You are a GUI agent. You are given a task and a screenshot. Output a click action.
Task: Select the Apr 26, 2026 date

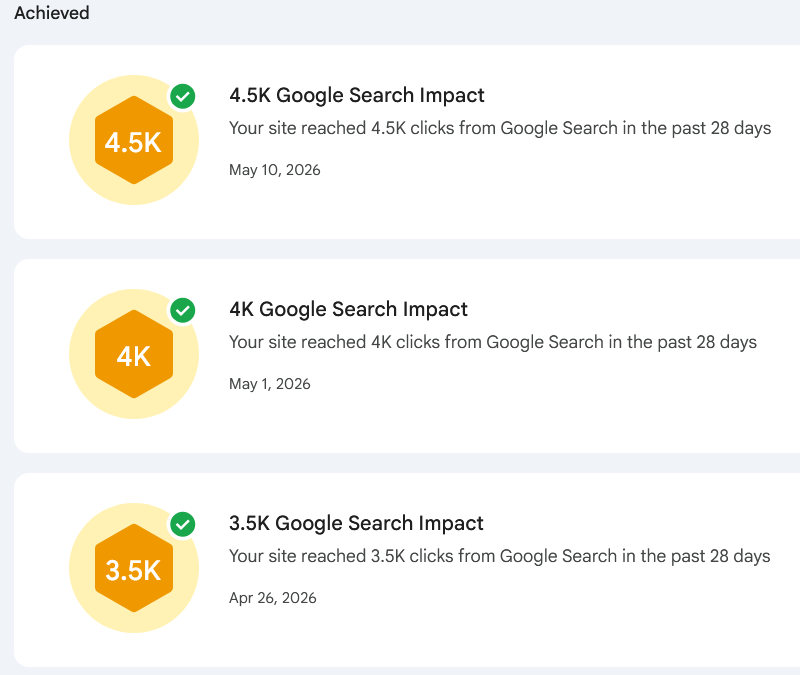click(x=272, y=598)
